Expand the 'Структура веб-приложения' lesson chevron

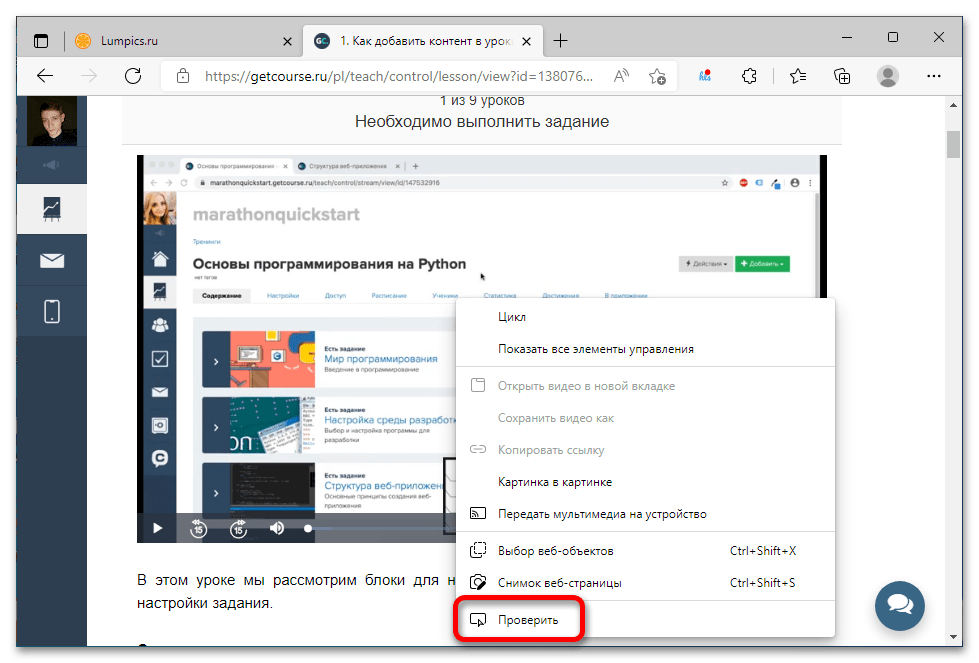[216, 493]
